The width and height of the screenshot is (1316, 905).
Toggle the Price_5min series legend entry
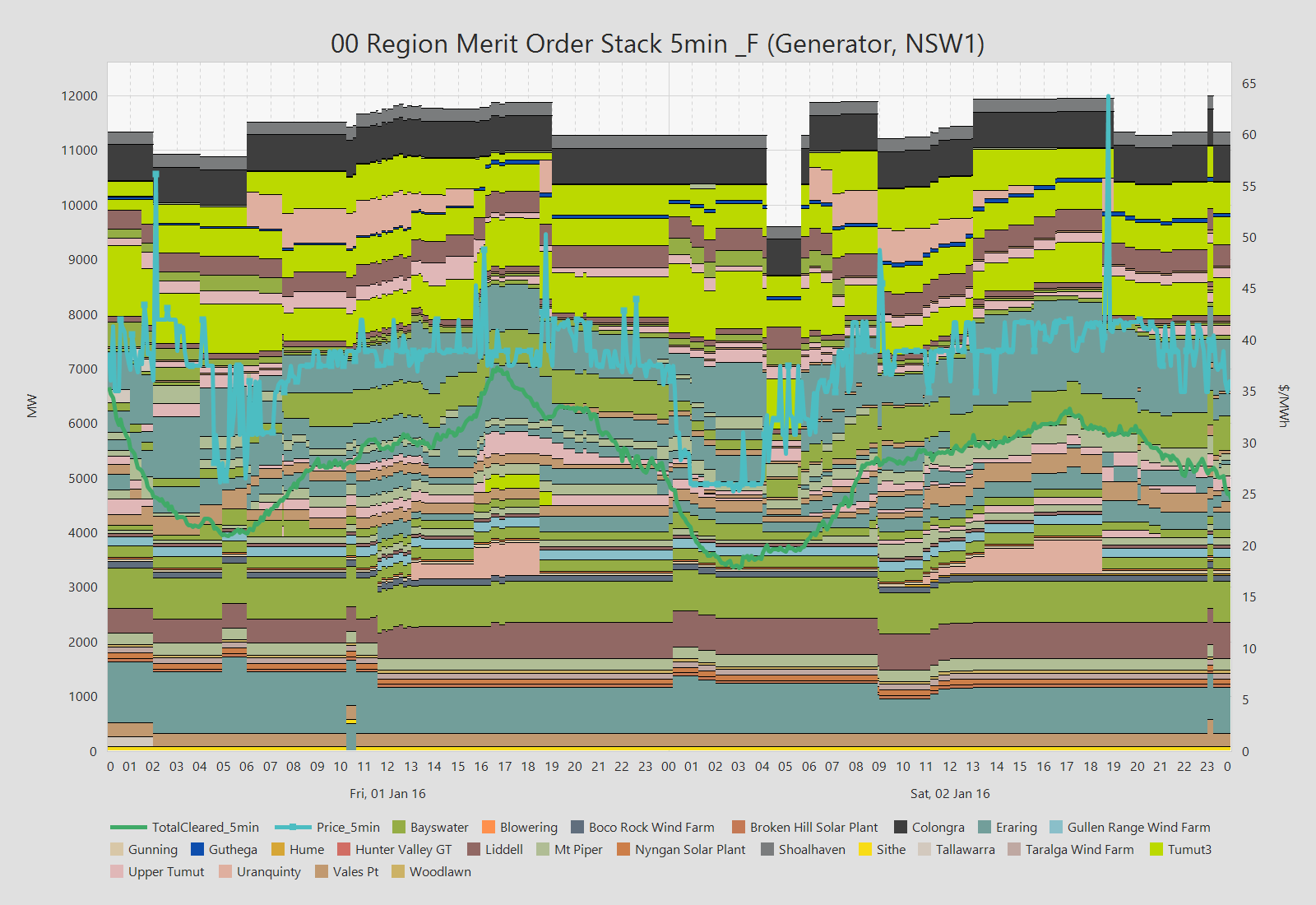(x=348, y=827)
